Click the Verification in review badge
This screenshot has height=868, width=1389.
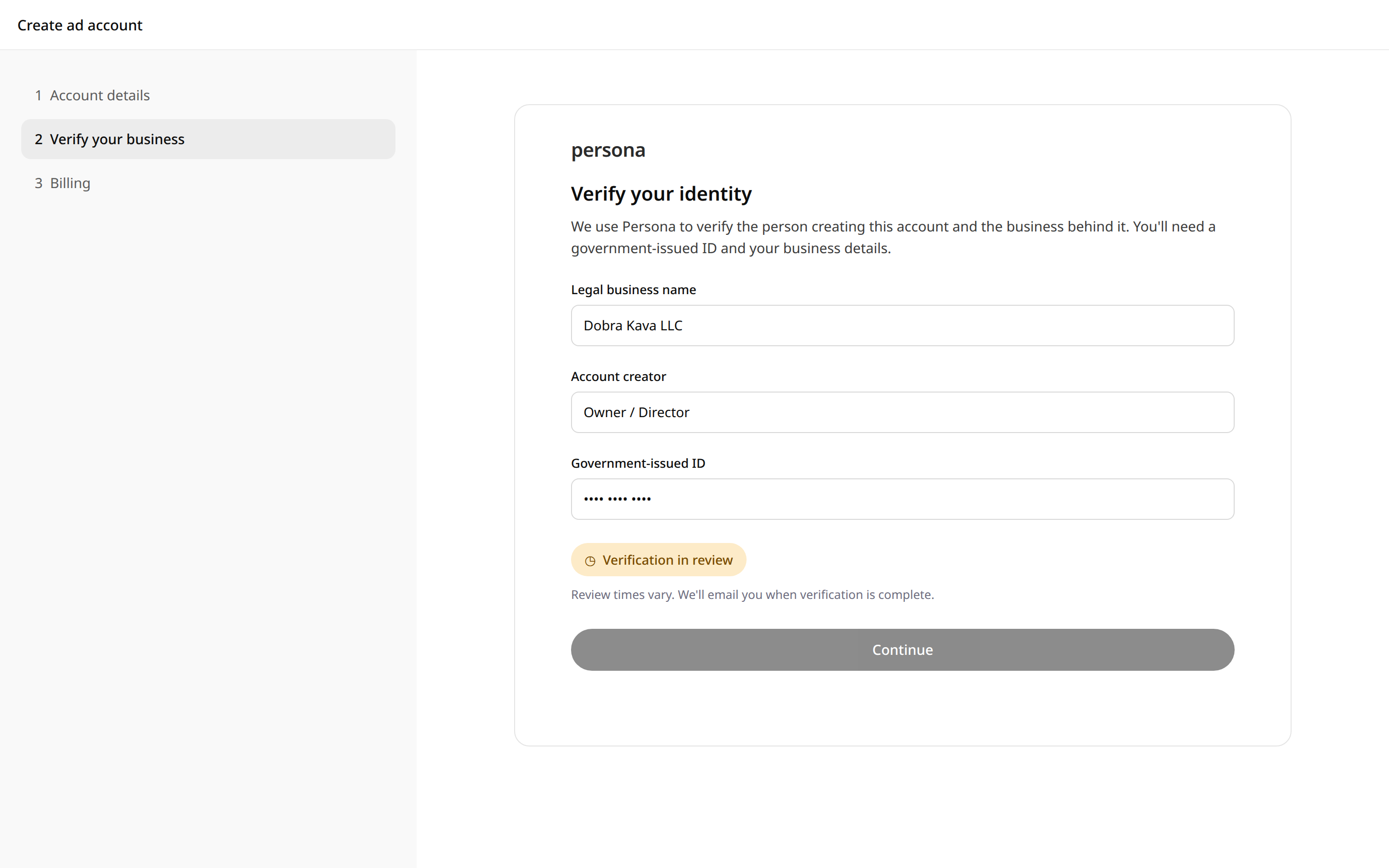click(658, 560)
